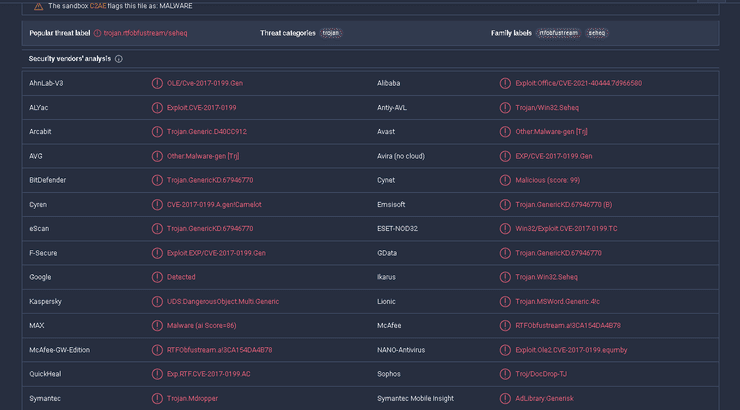Select the trojan.rtfobfustream/seheq threat label
The image size is (740, 410).
(x=145, y=33)
